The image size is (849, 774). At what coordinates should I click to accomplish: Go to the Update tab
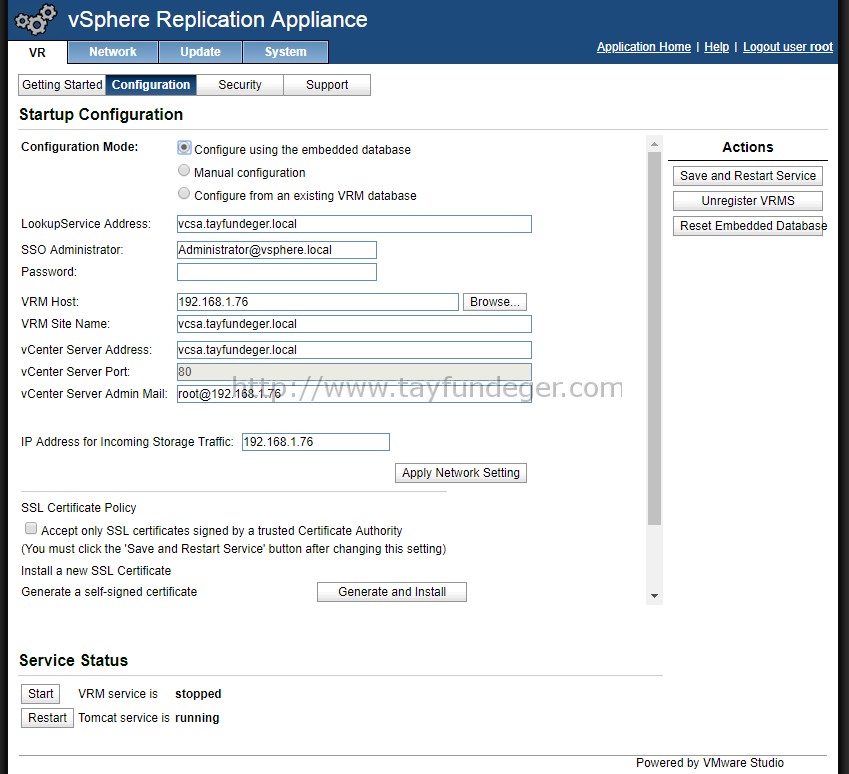200,52
